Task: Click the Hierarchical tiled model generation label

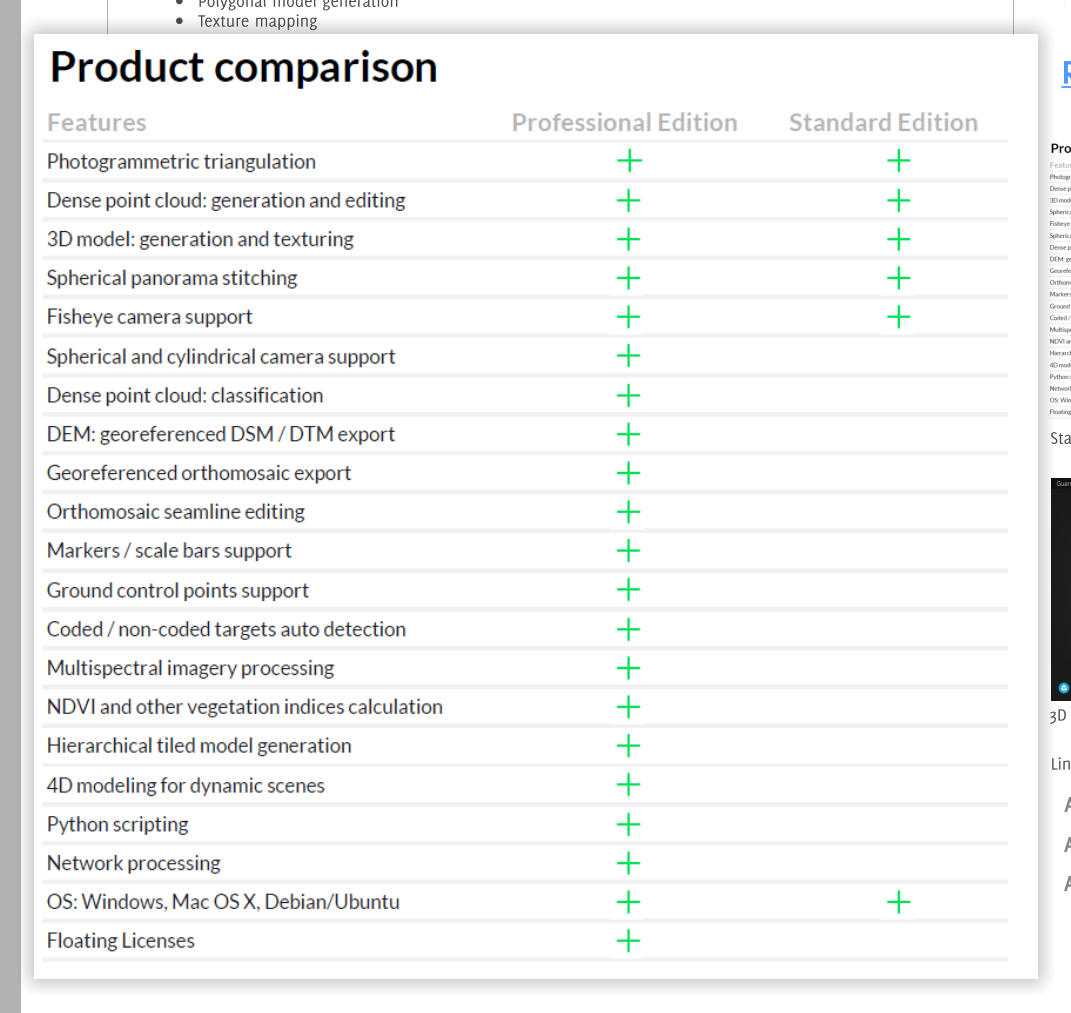Action: pyautogui.click(x=198, y=746)
